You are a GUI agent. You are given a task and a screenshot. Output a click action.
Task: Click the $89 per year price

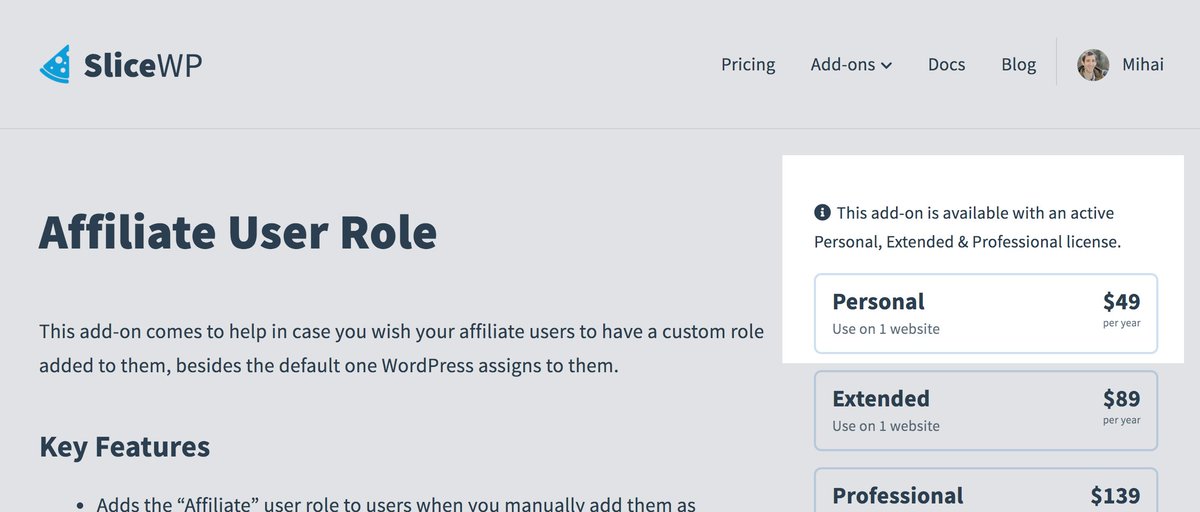point(1121,406)
